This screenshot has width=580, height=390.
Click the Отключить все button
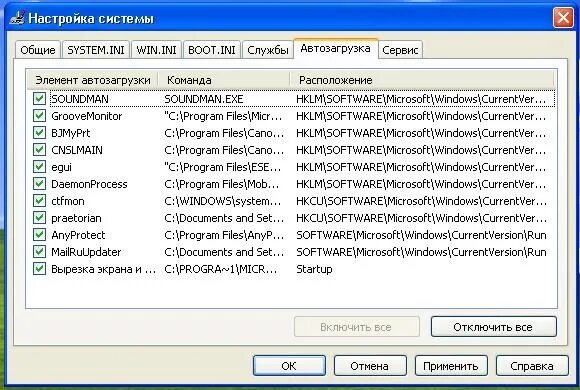pyautogui.click(x=493, y=327)
